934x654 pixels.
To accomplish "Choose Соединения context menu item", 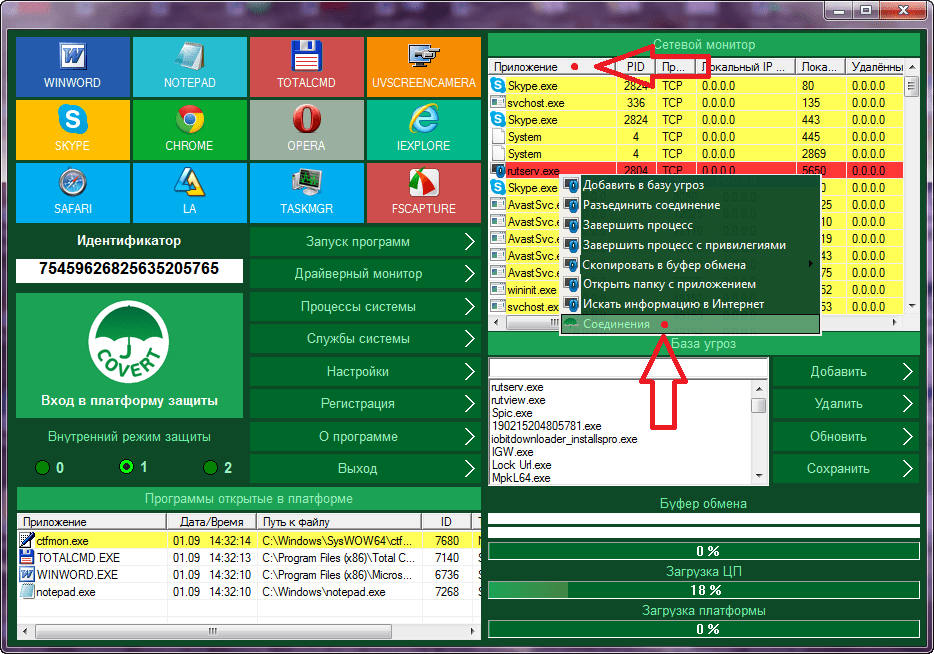I will (x=690, y=324).
